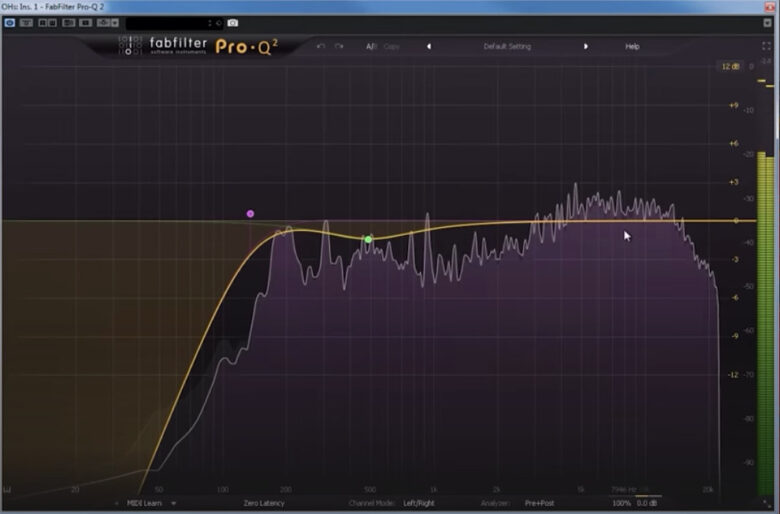Image resolution: width=780 pixels, height=514 pixels.
Task: Load the previous preset with the left arrow
Action: (429, 46)
